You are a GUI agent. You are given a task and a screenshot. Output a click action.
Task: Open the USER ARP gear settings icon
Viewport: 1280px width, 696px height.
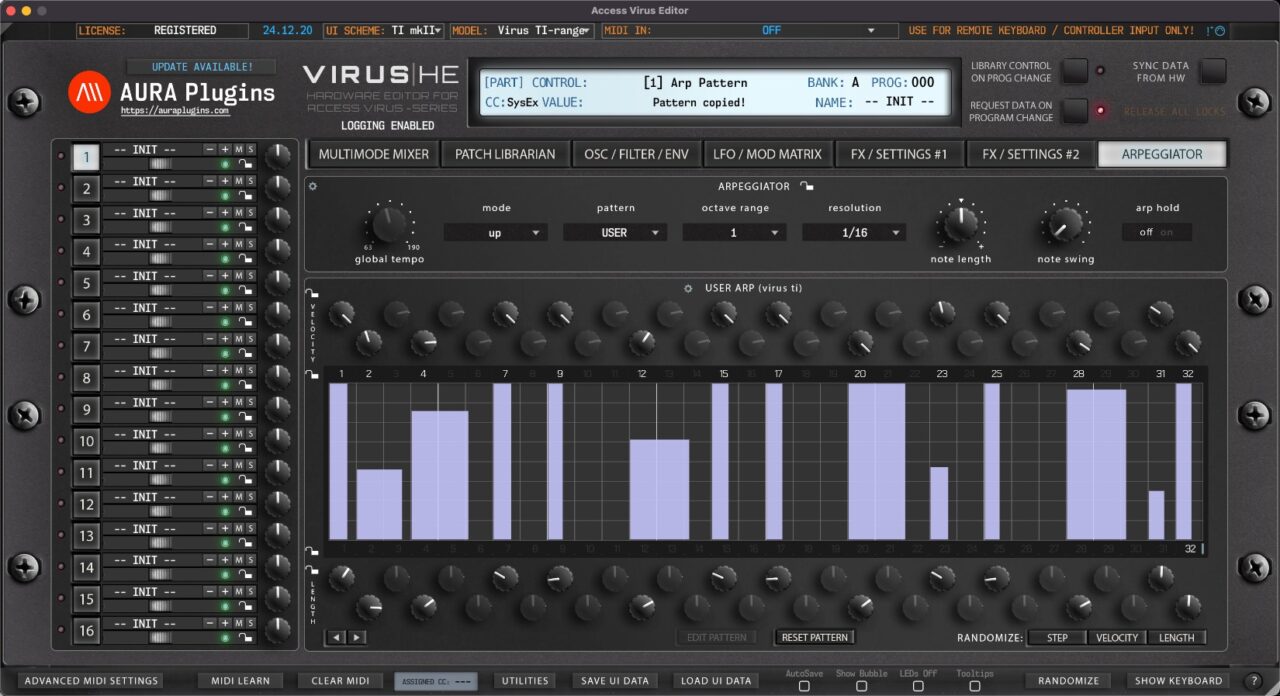(x=687, y=287)
